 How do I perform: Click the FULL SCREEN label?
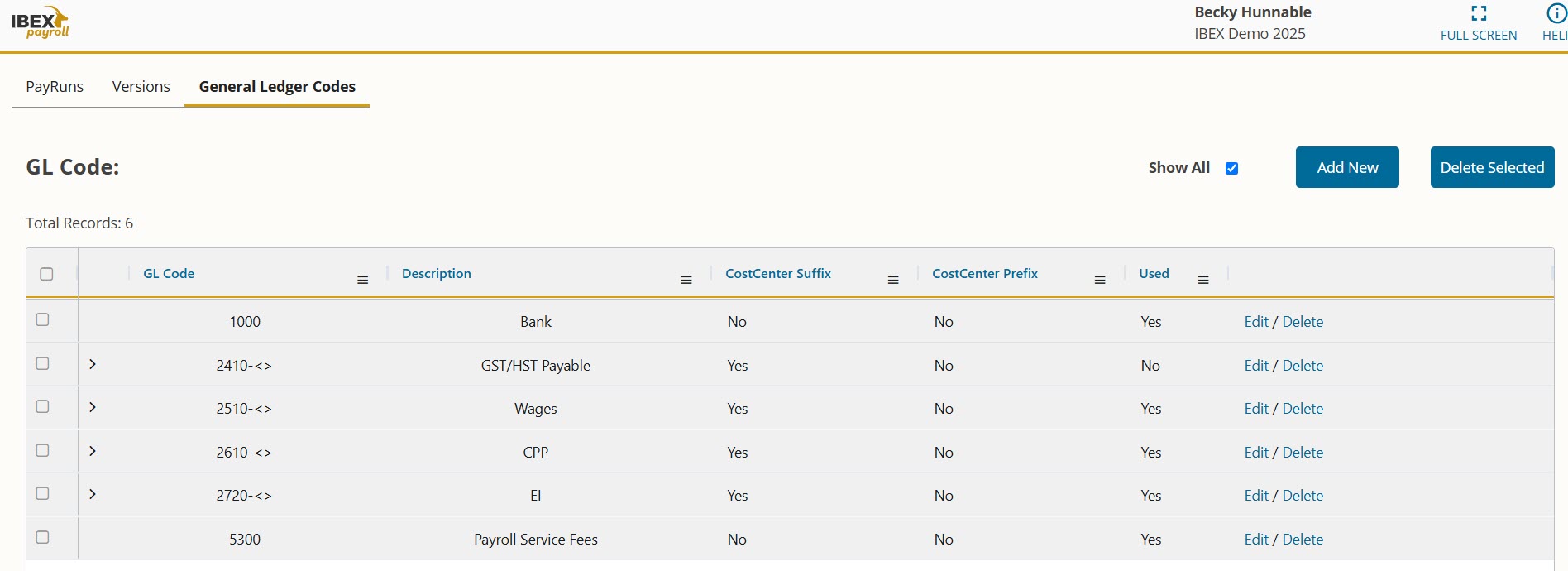1479,36
